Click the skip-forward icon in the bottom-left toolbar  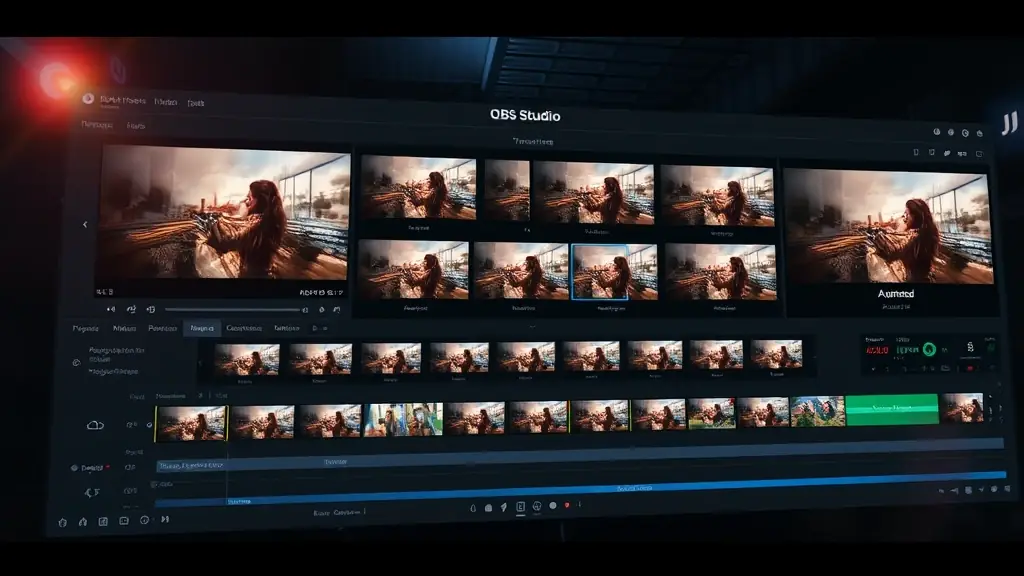click(165, 519)
